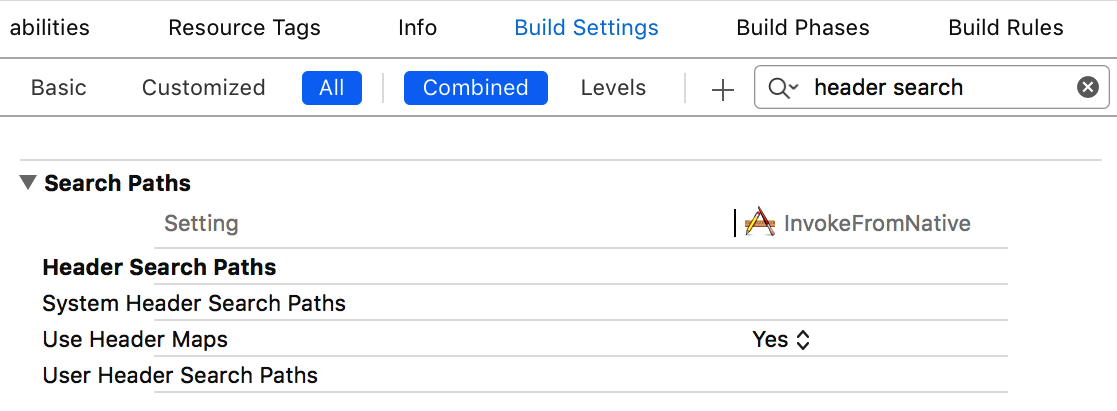Go to the Resource Tags tab

(x=244, y=28)
